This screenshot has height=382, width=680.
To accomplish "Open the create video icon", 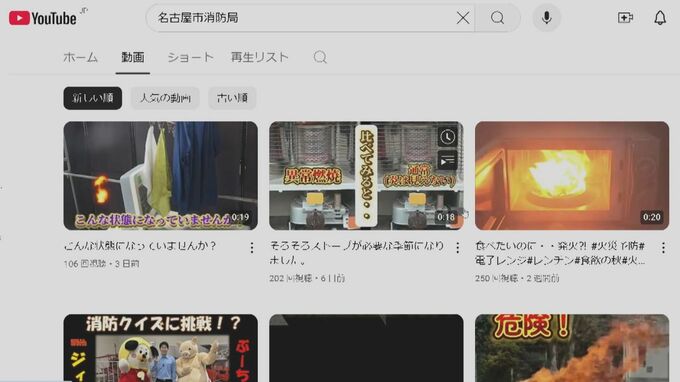I will (x=625, y=18).
